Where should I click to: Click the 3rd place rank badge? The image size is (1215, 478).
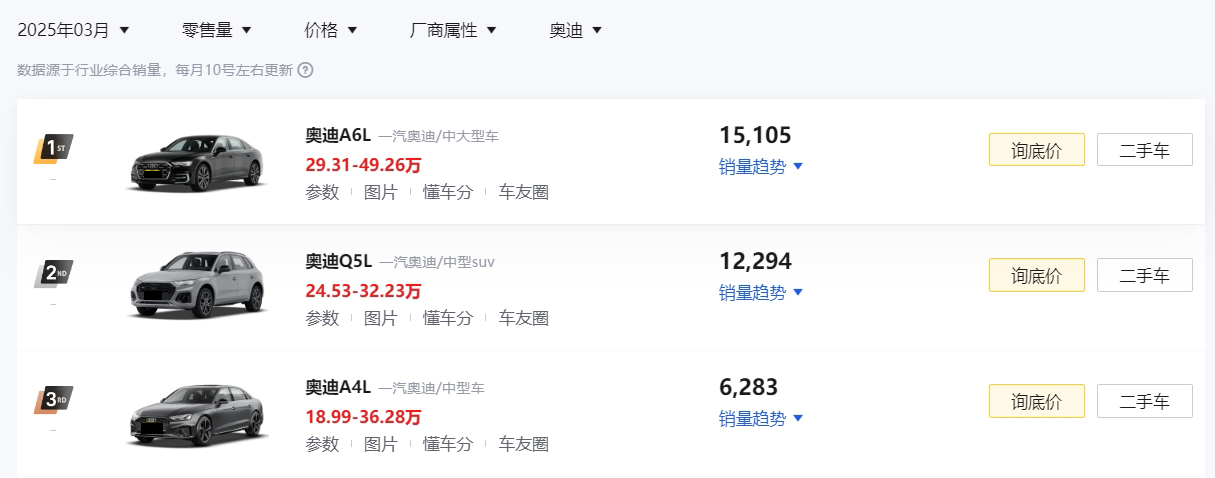click(53, 400)
